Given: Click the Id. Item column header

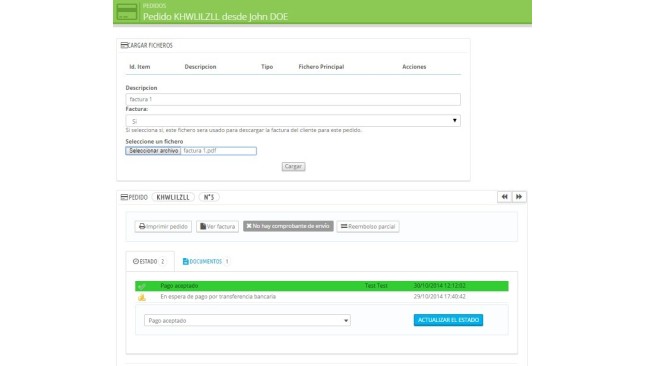Looking at the screenshot, I should (140, 67).
